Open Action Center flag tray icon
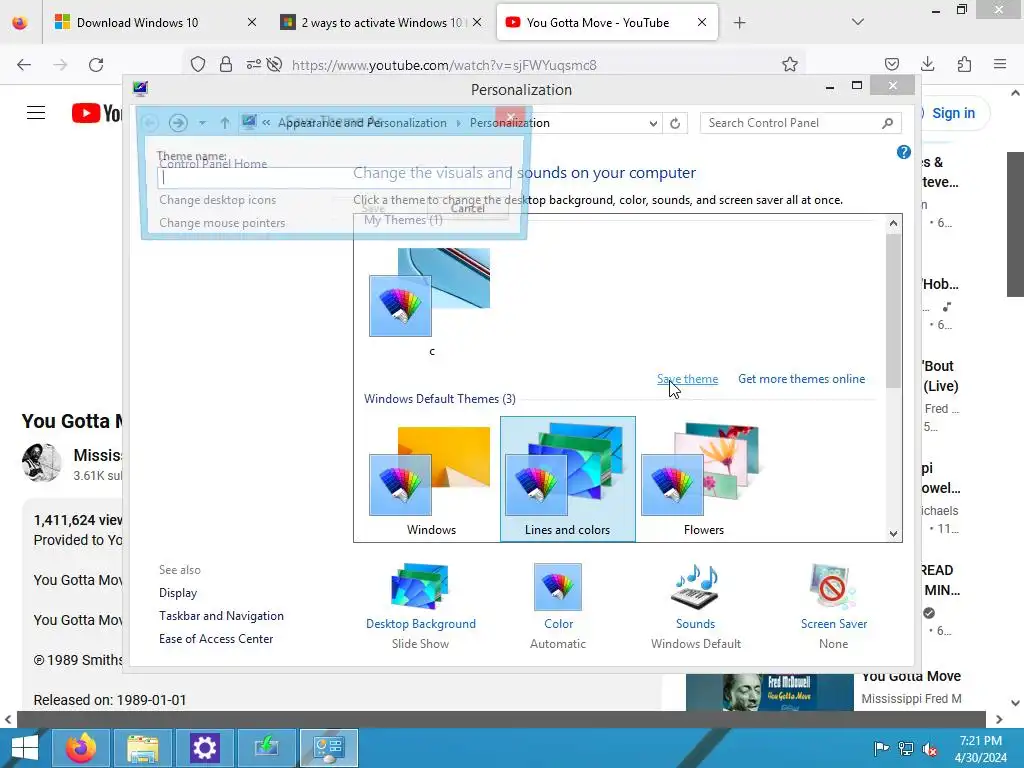This screenshot has height=768, width=1024. click(881, 748)
